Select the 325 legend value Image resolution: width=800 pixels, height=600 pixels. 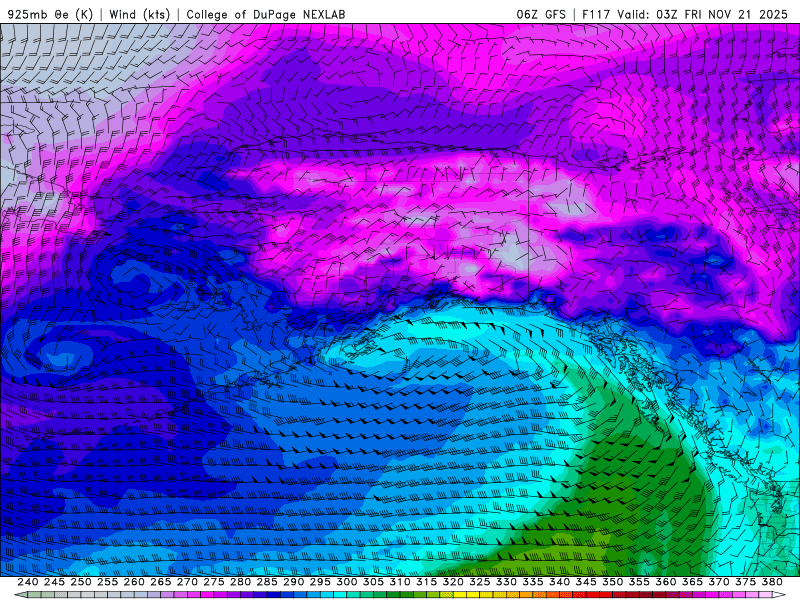(480, 582)
